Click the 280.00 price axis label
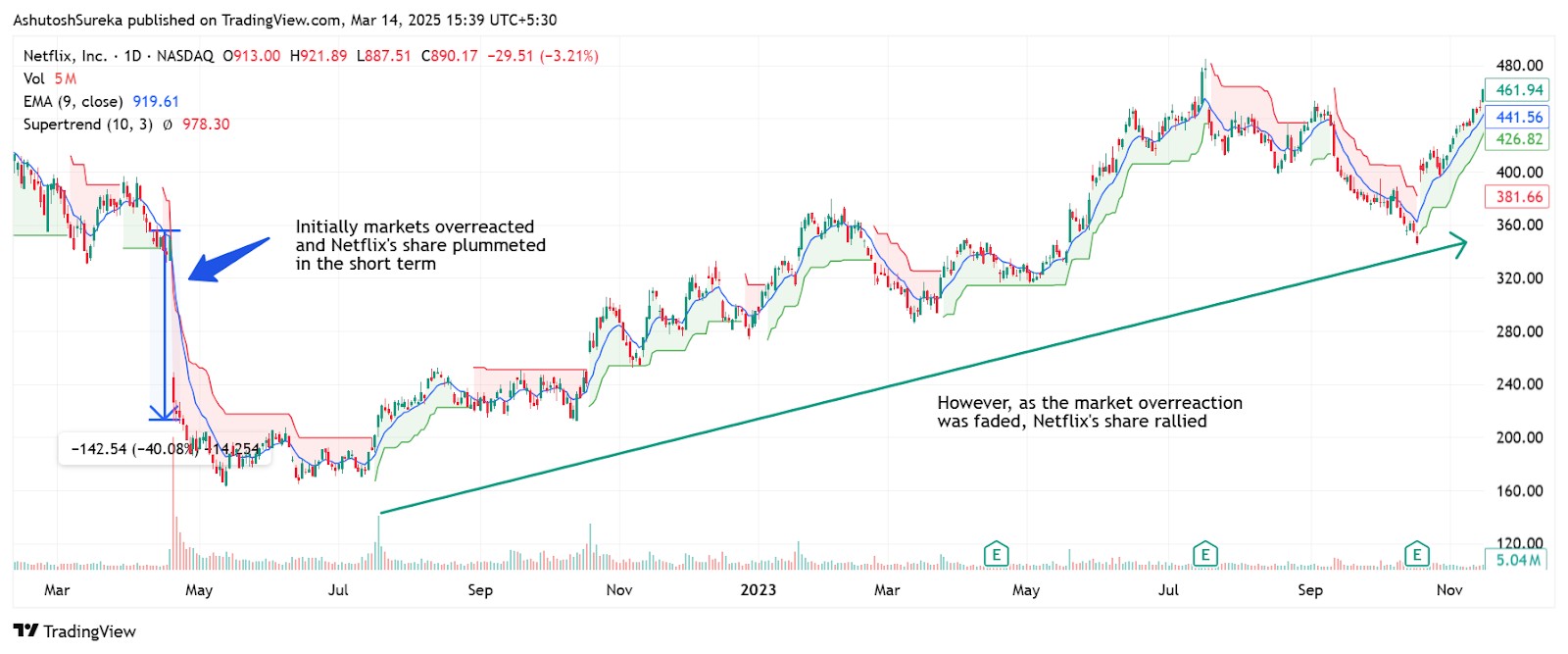The width and height of the screenshot is (1568, 654). pos(1519,331)
